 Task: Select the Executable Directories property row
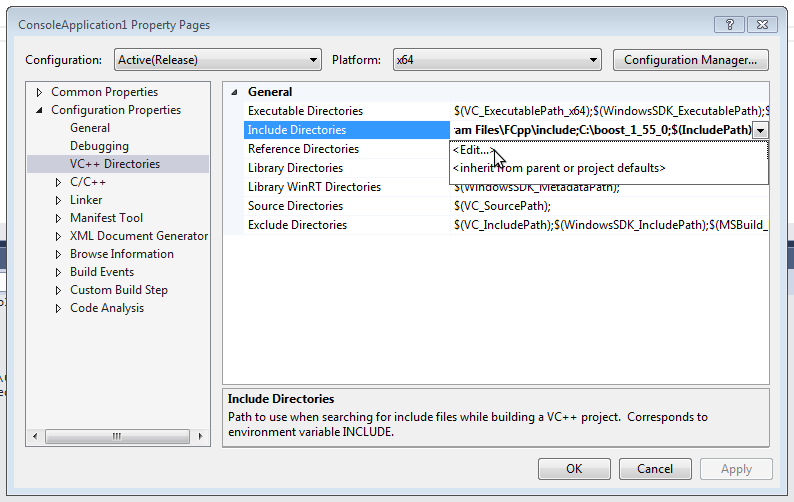click(x=305, y=111)
